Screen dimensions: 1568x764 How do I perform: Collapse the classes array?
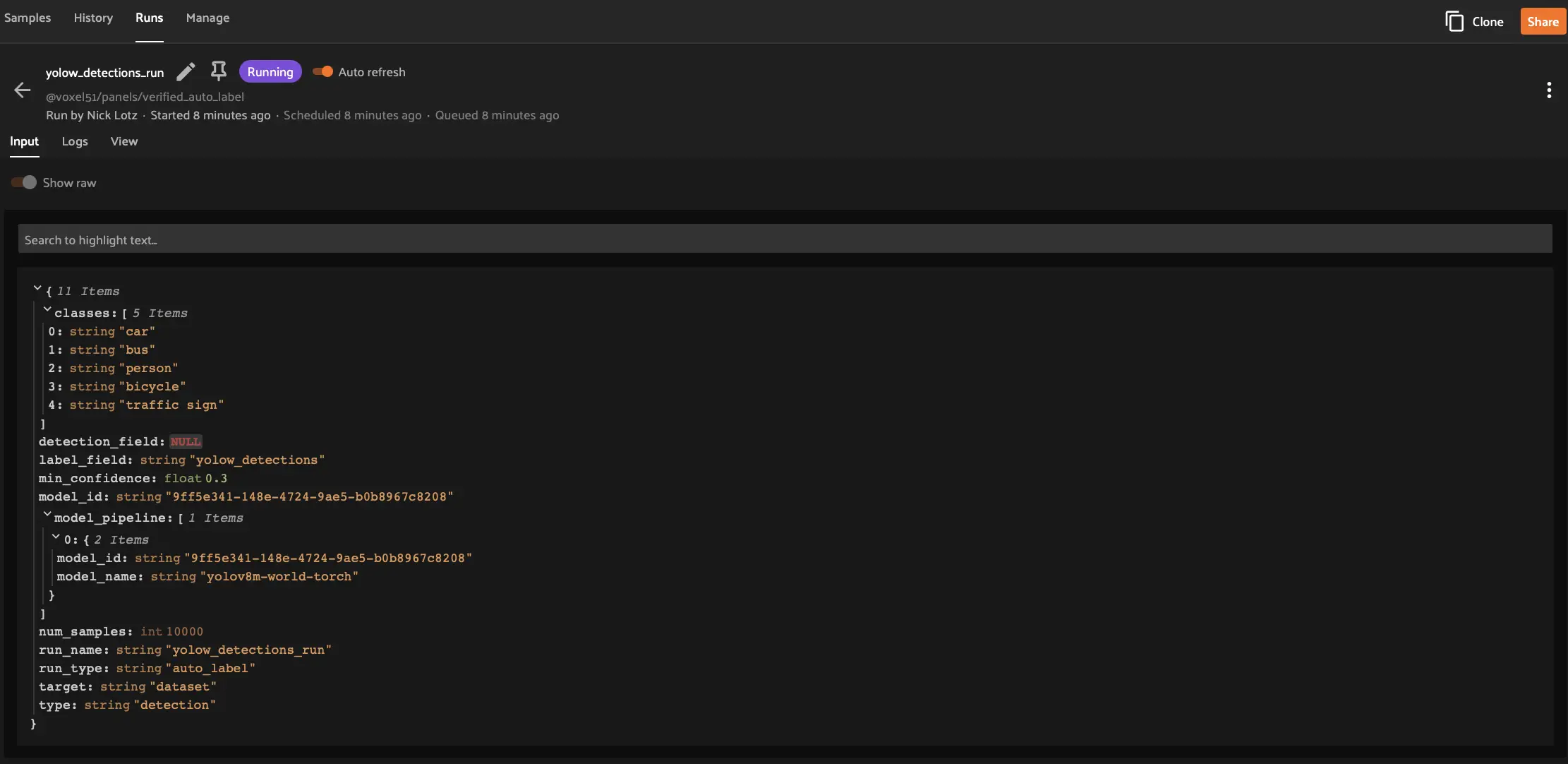point(47,310)
